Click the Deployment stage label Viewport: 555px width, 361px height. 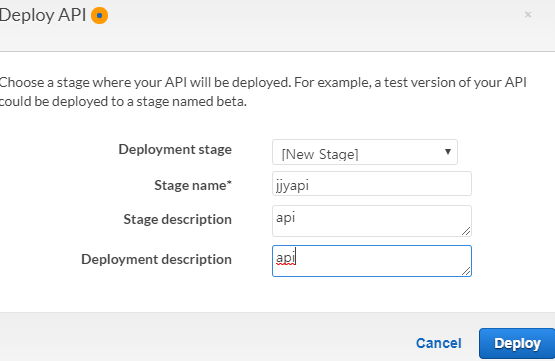pos(175,150)
